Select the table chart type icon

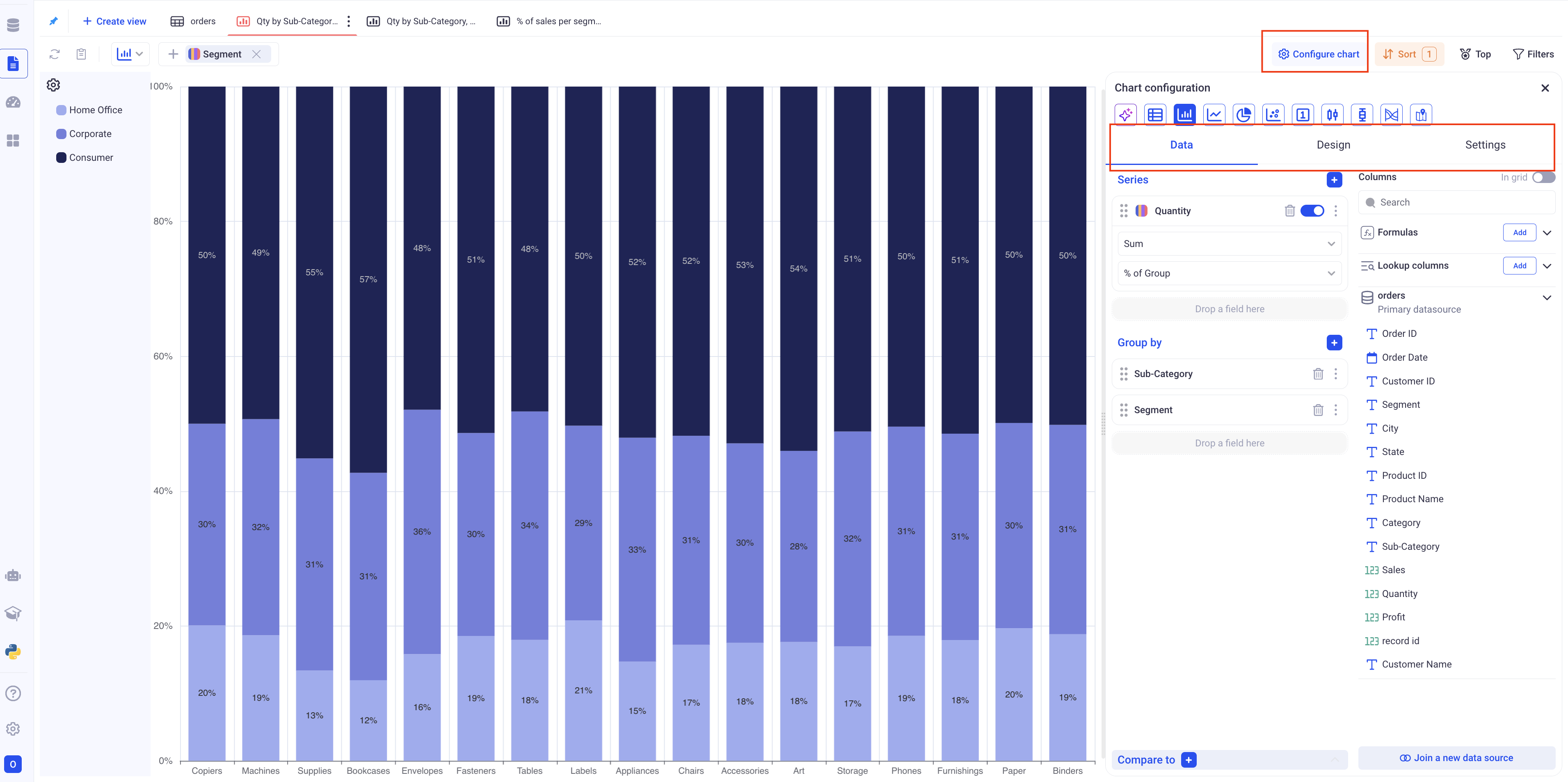[1155, 114]
